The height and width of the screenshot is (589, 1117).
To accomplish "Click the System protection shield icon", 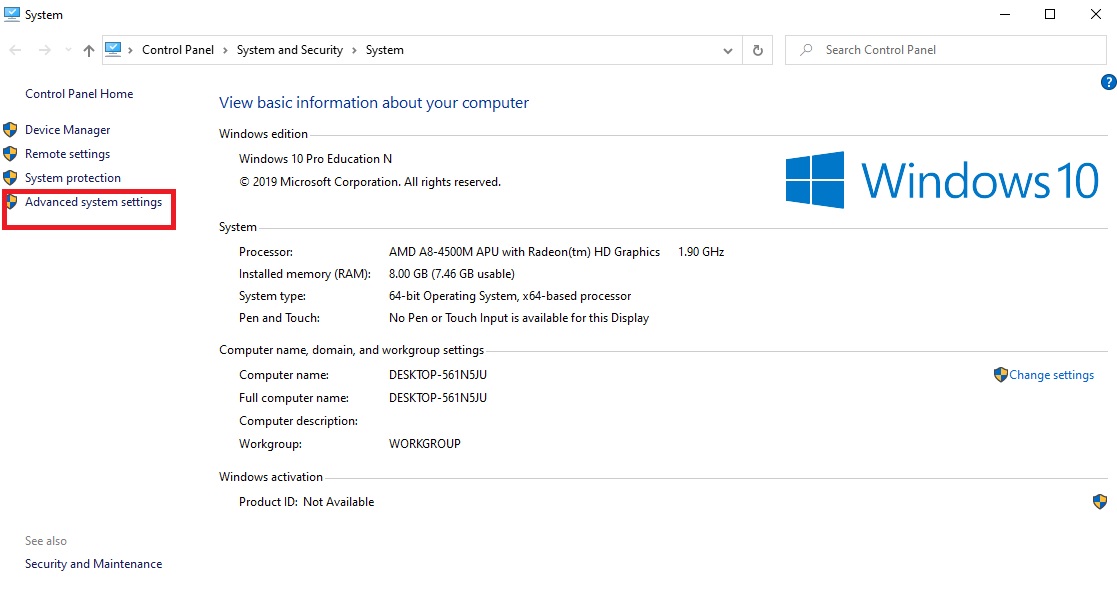I will coord(10,177).
